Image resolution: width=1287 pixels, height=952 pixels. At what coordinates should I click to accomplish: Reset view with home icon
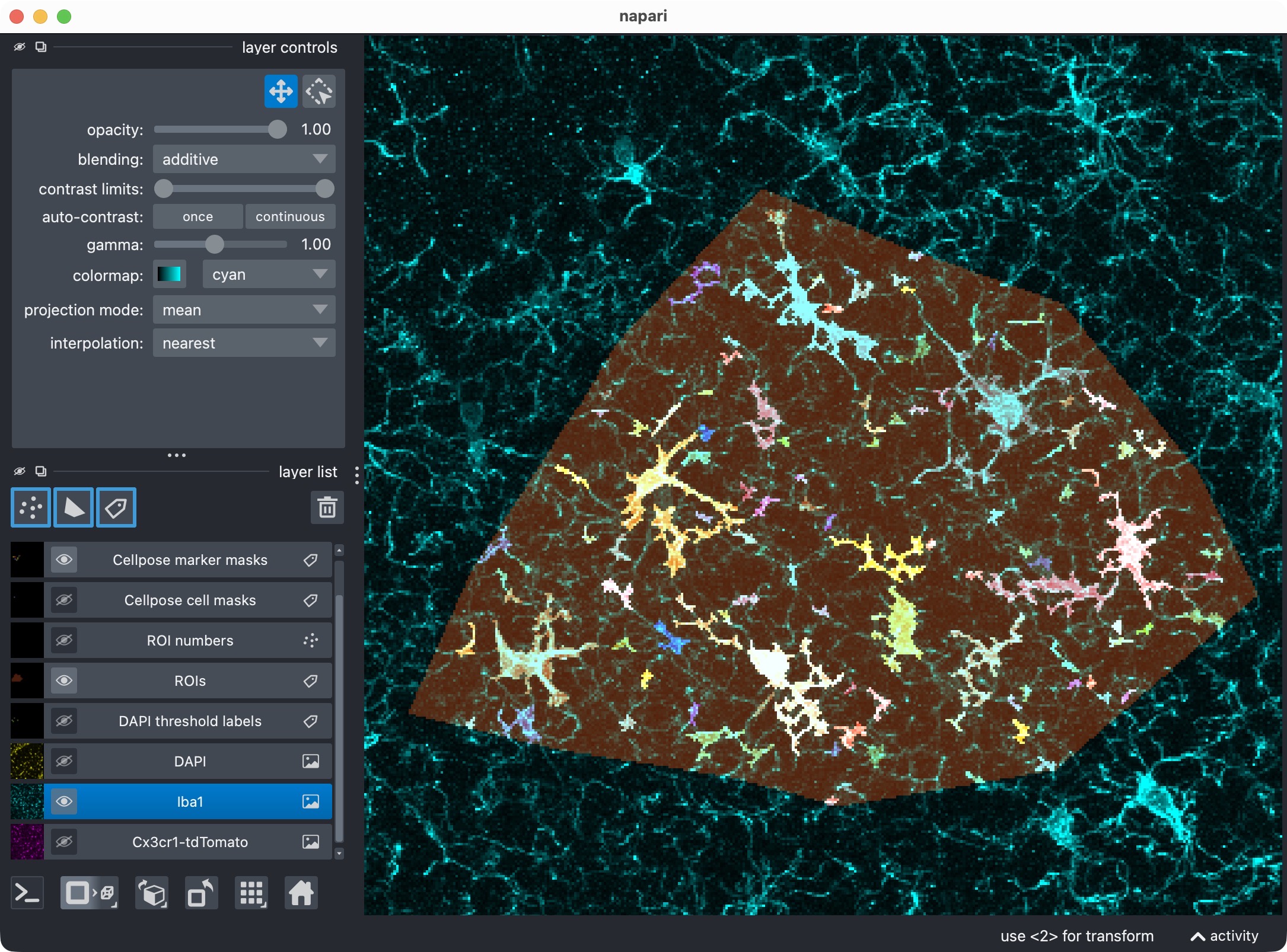coord(301,893)
